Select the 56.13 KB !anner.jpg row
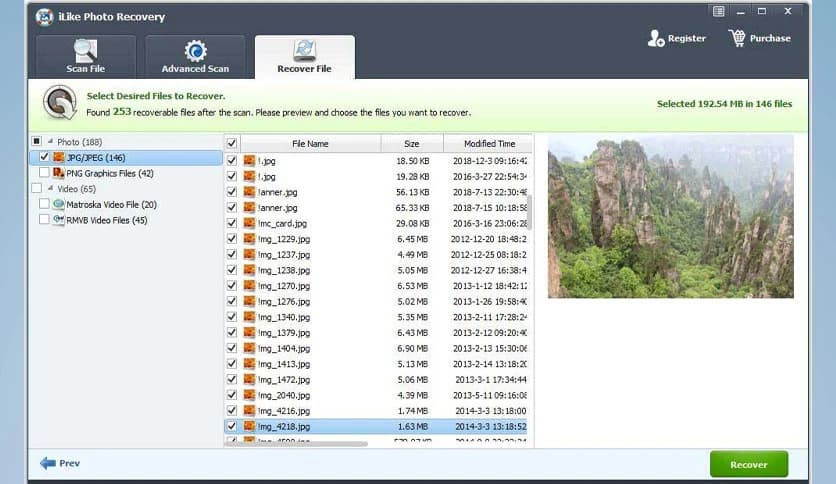This screenshot has width=836, height=484. click(376, 192)
